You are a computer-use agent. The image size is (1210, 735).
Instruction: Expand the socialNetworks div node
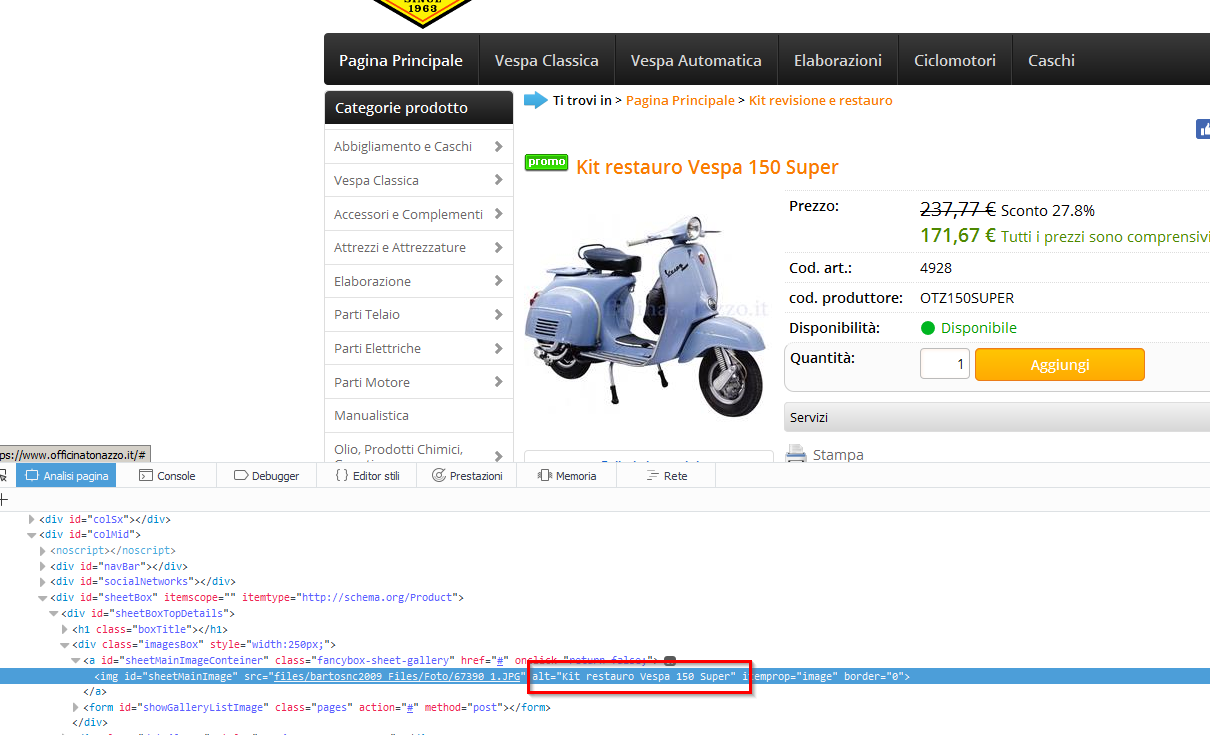click(43, 581)
